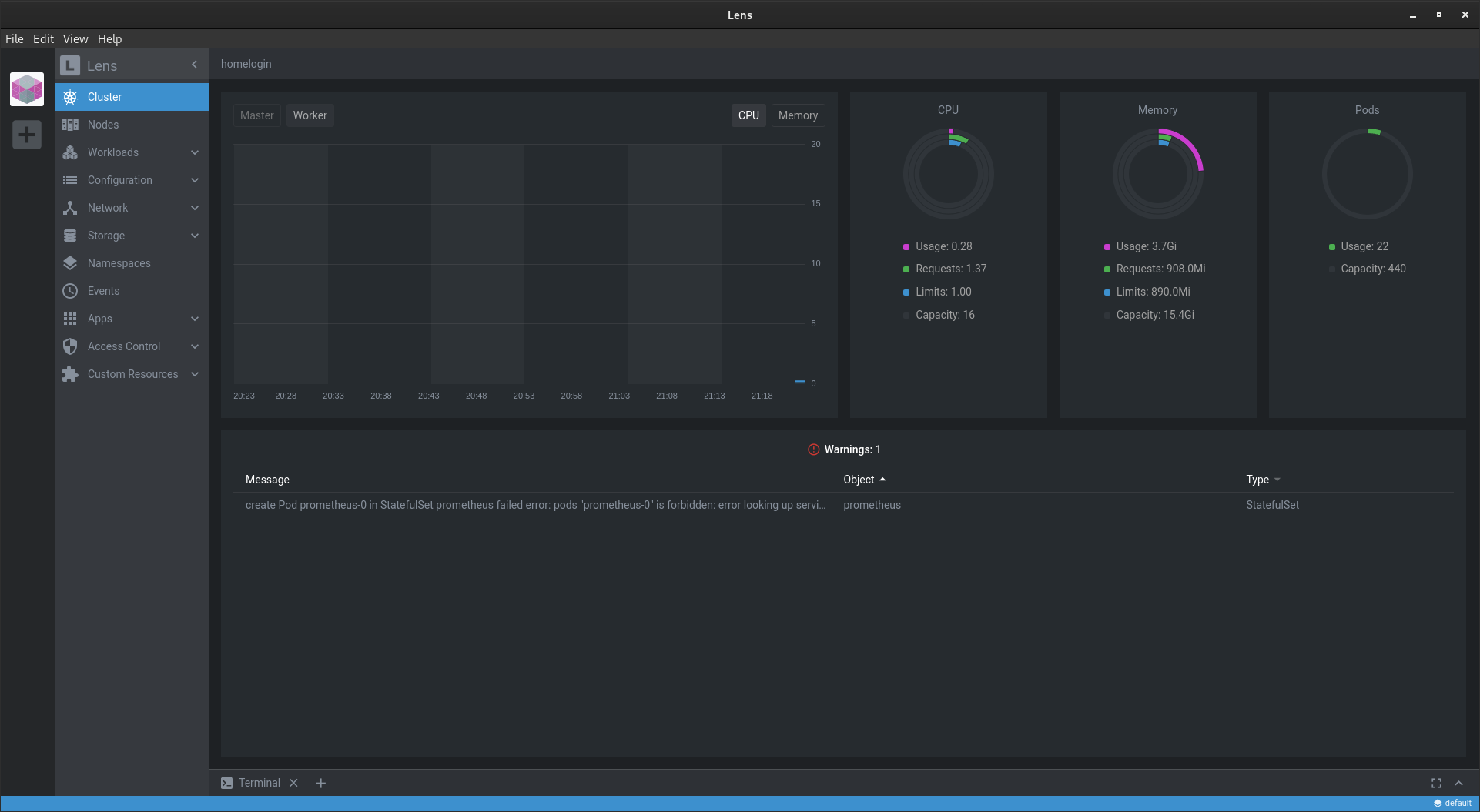
Task: Open the Namespaces section
Action: [119, 262]
